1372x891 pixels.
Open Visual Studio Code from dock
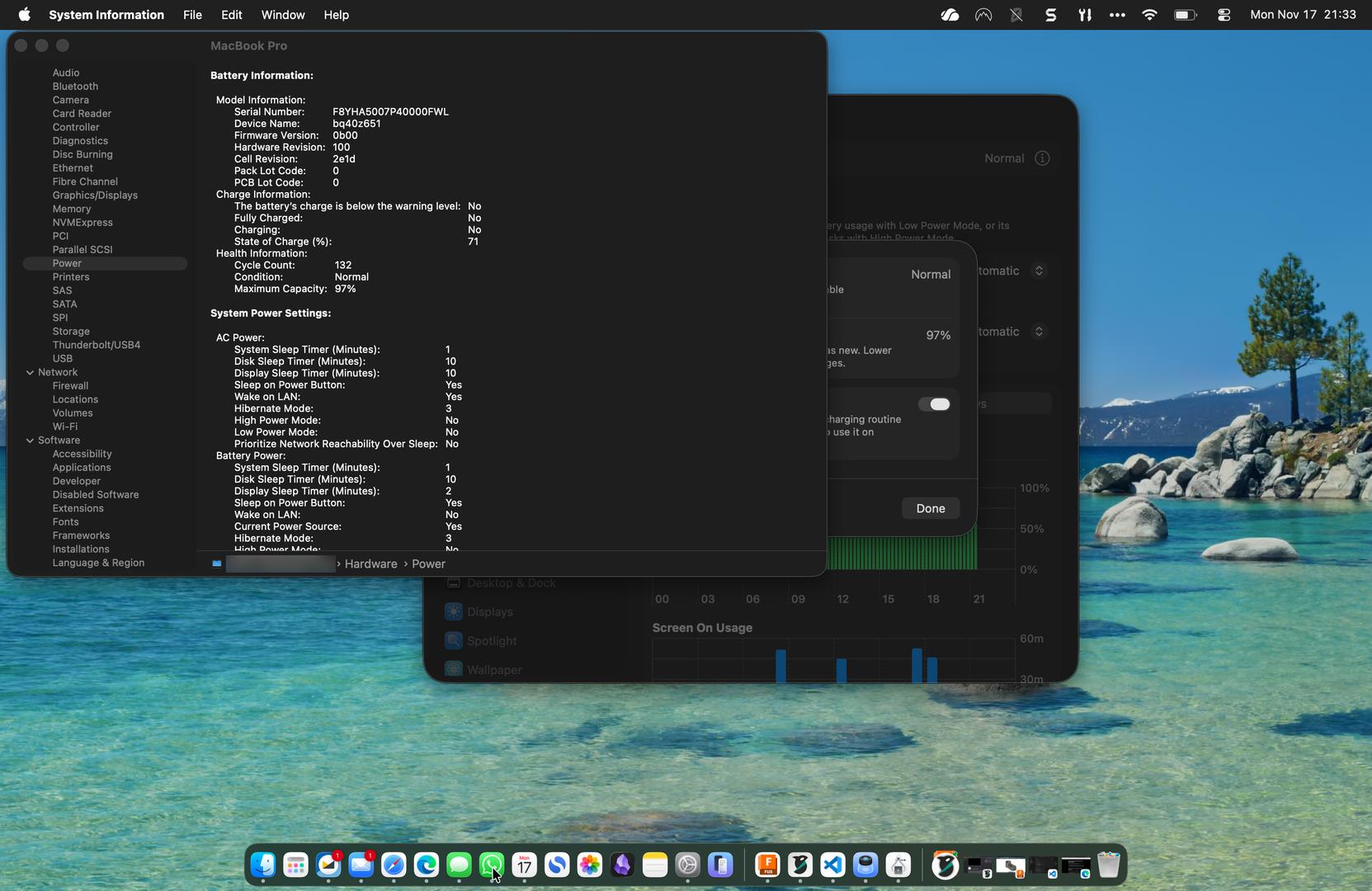[832, 865]
